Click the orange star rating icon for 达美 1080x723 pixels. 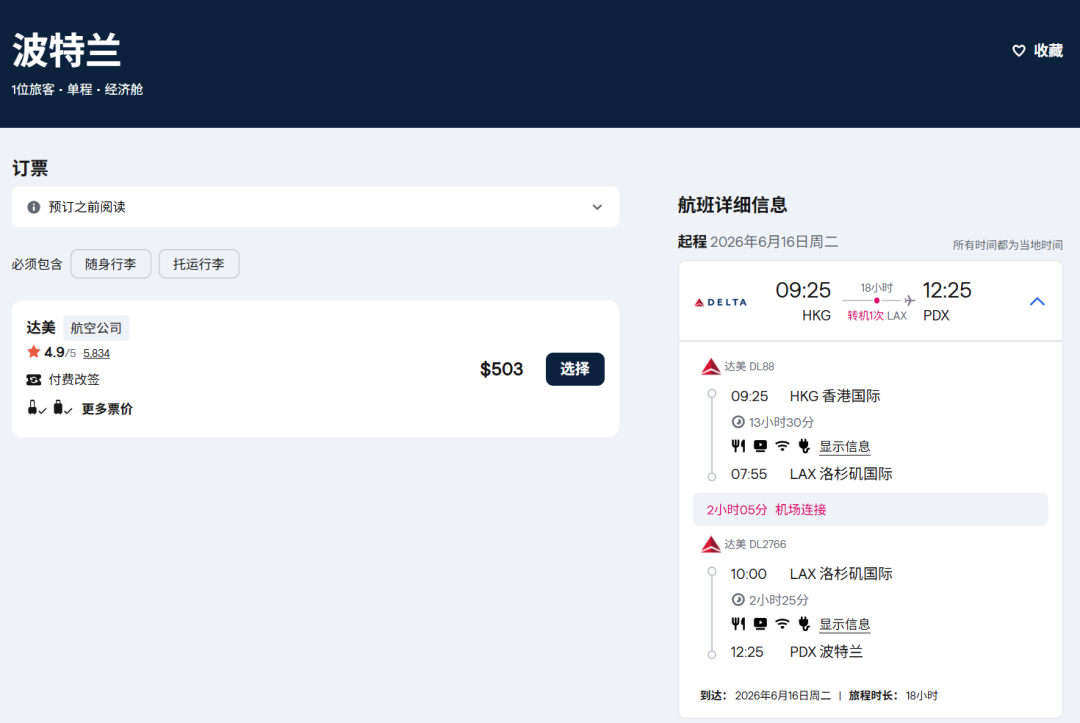click(x=34, y=352)
